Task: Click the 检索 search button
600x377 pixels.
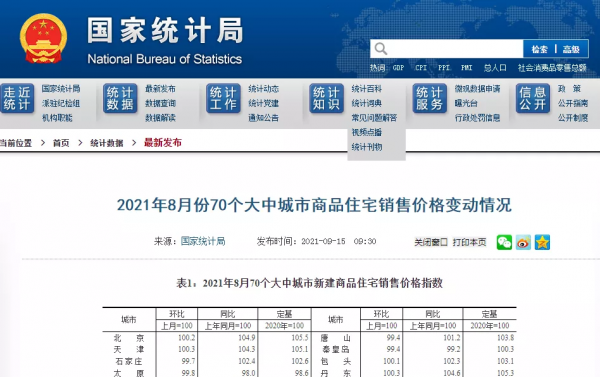Action: 540,49
